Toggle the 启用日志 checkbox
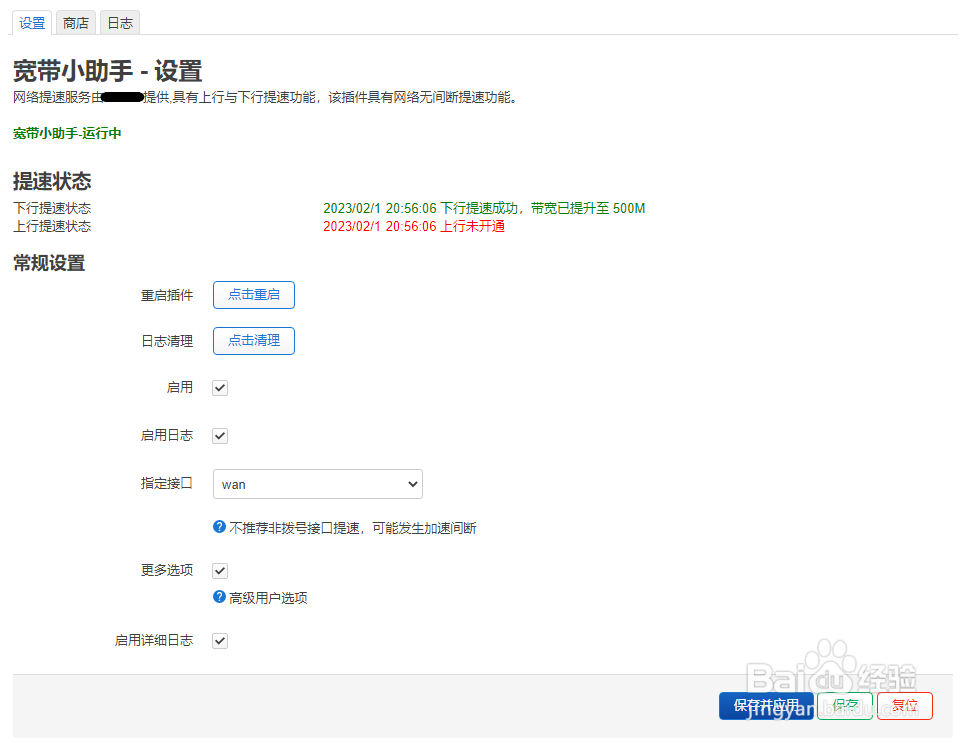 (x=220, y=436)
